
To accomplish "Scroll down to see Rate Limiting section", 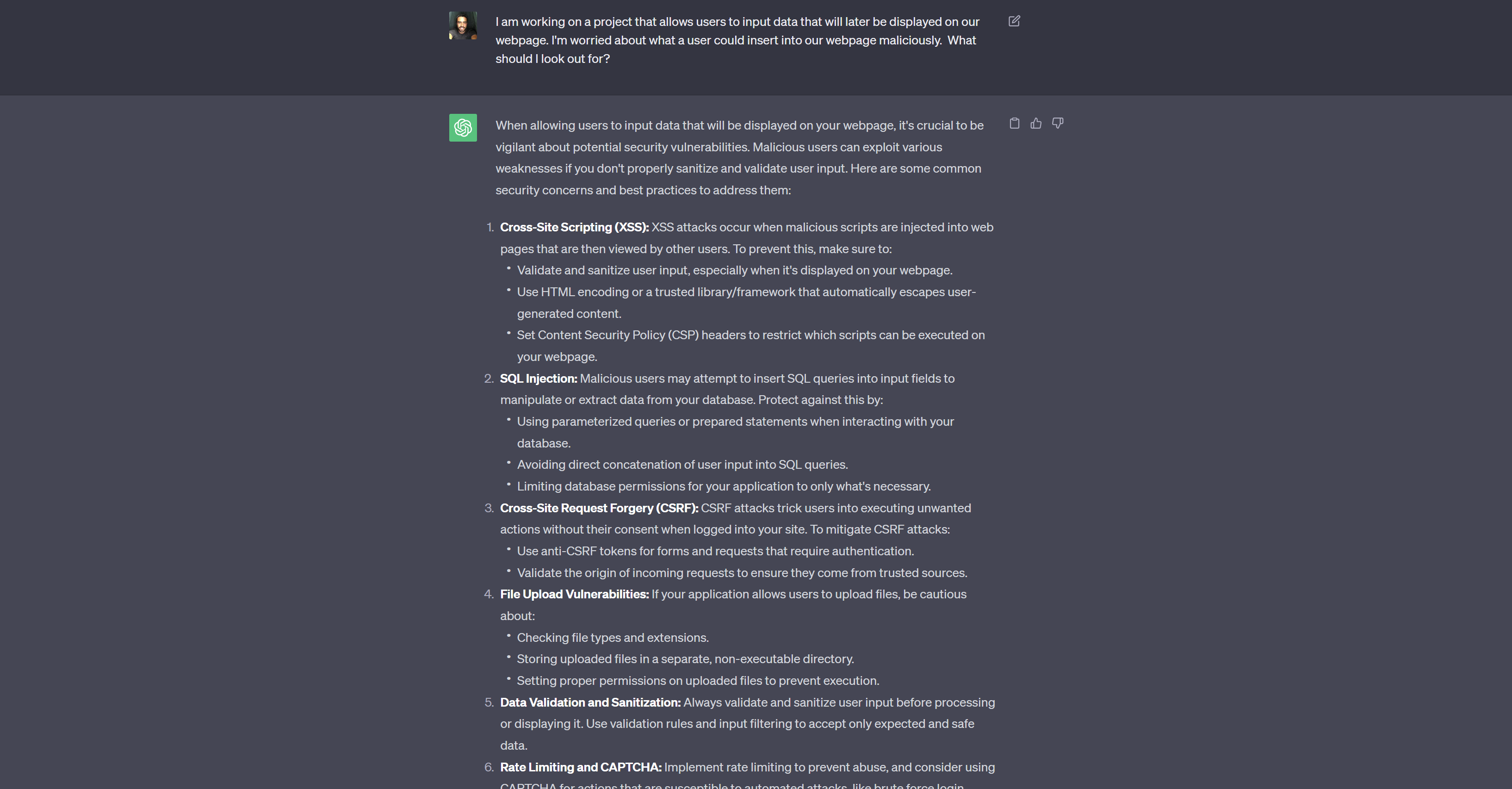I will tap(580, 767).
